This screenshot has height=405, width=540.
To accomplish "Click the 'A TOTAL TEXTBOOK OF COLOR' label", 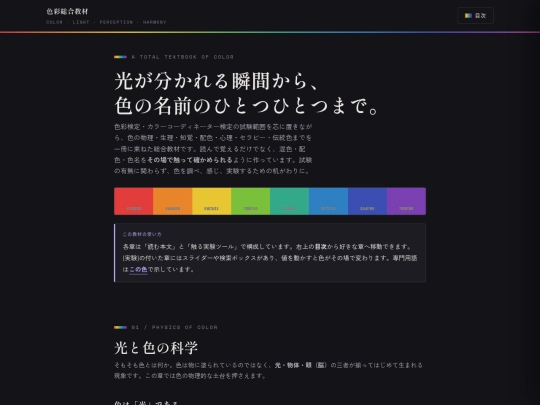I will [x=183, y=57].
